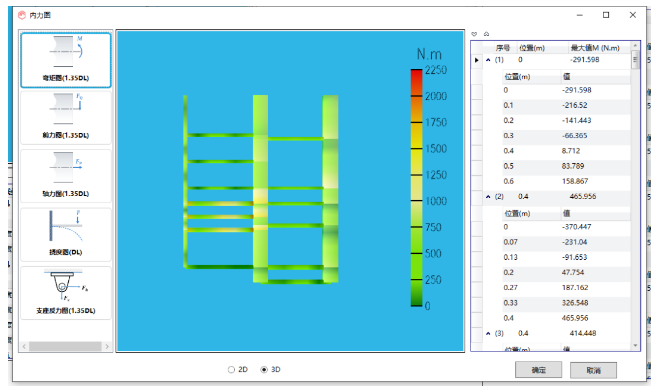Select the value -370.447 cell

coord(576,227)
